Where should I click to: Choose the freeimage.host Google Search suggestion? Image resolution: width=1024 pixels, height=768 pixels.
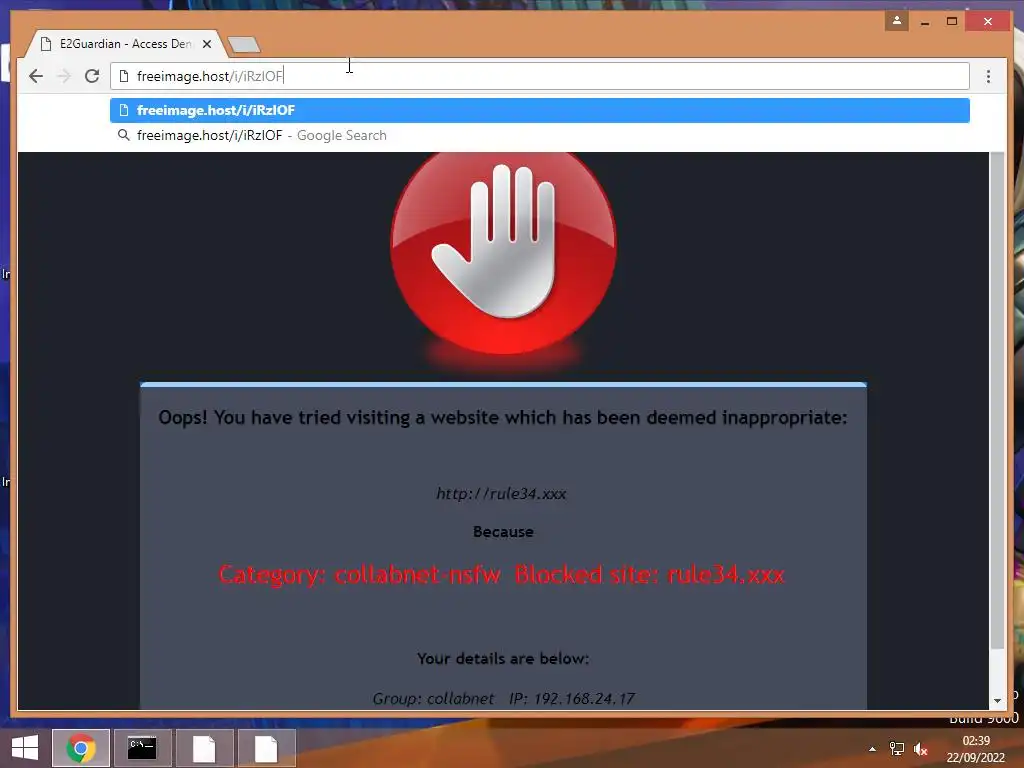[x=539, y=135]
